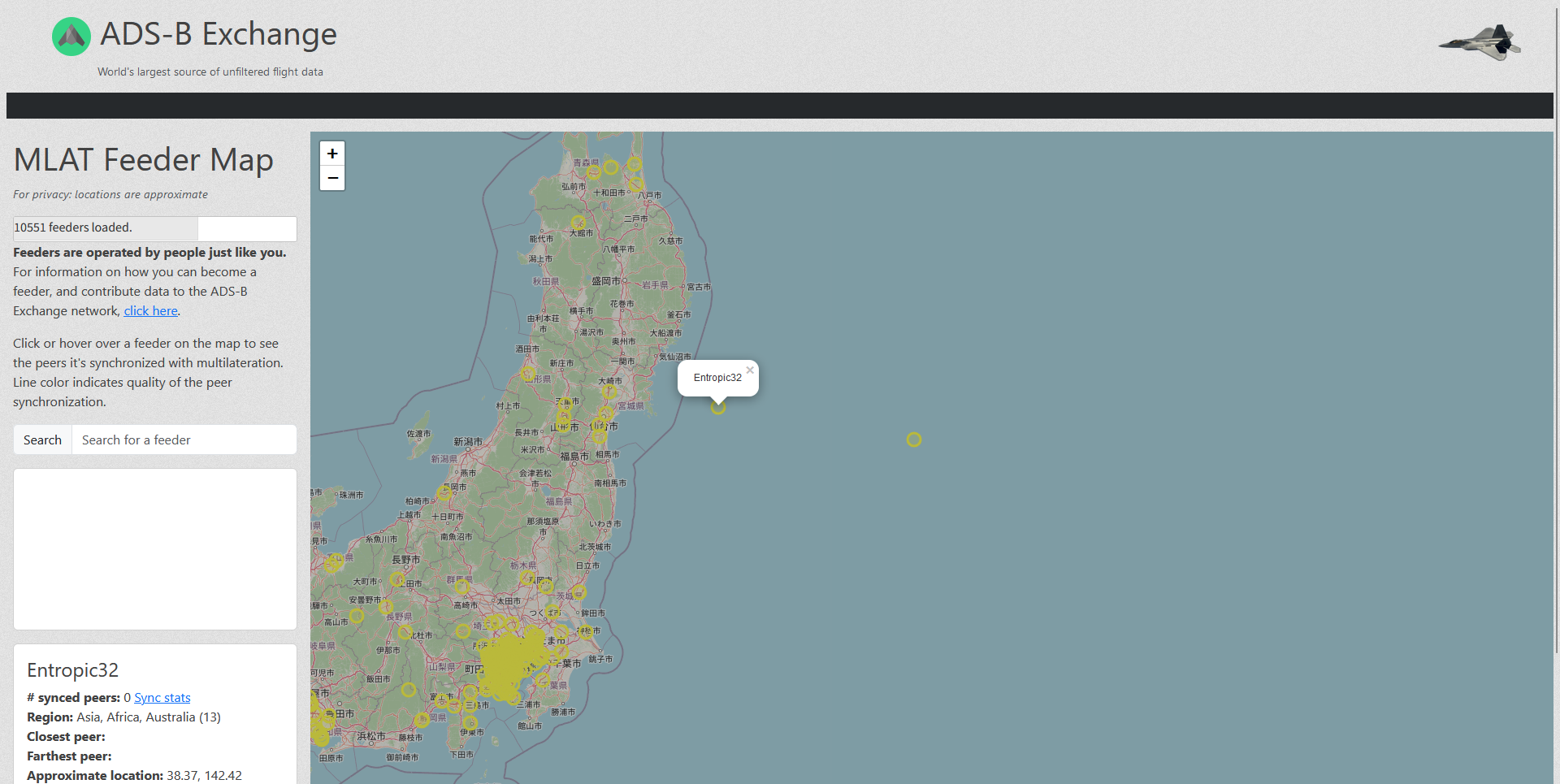The image size is (1560, 784).
Task: Click the 'Farthest peer:' label
Action: tap(69, 756)
